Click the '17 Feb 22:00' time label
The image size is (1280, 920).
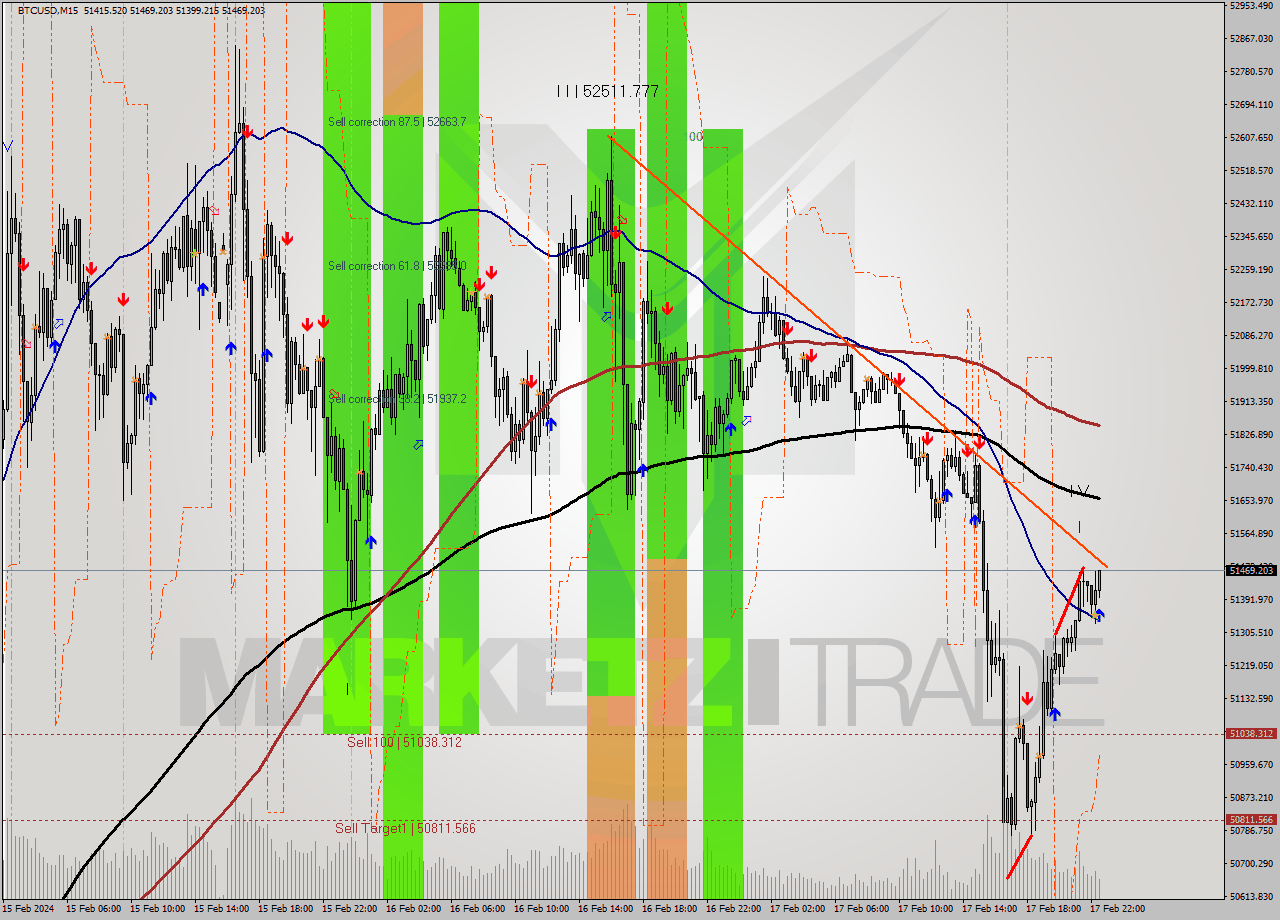click(x=1117, y=910)
